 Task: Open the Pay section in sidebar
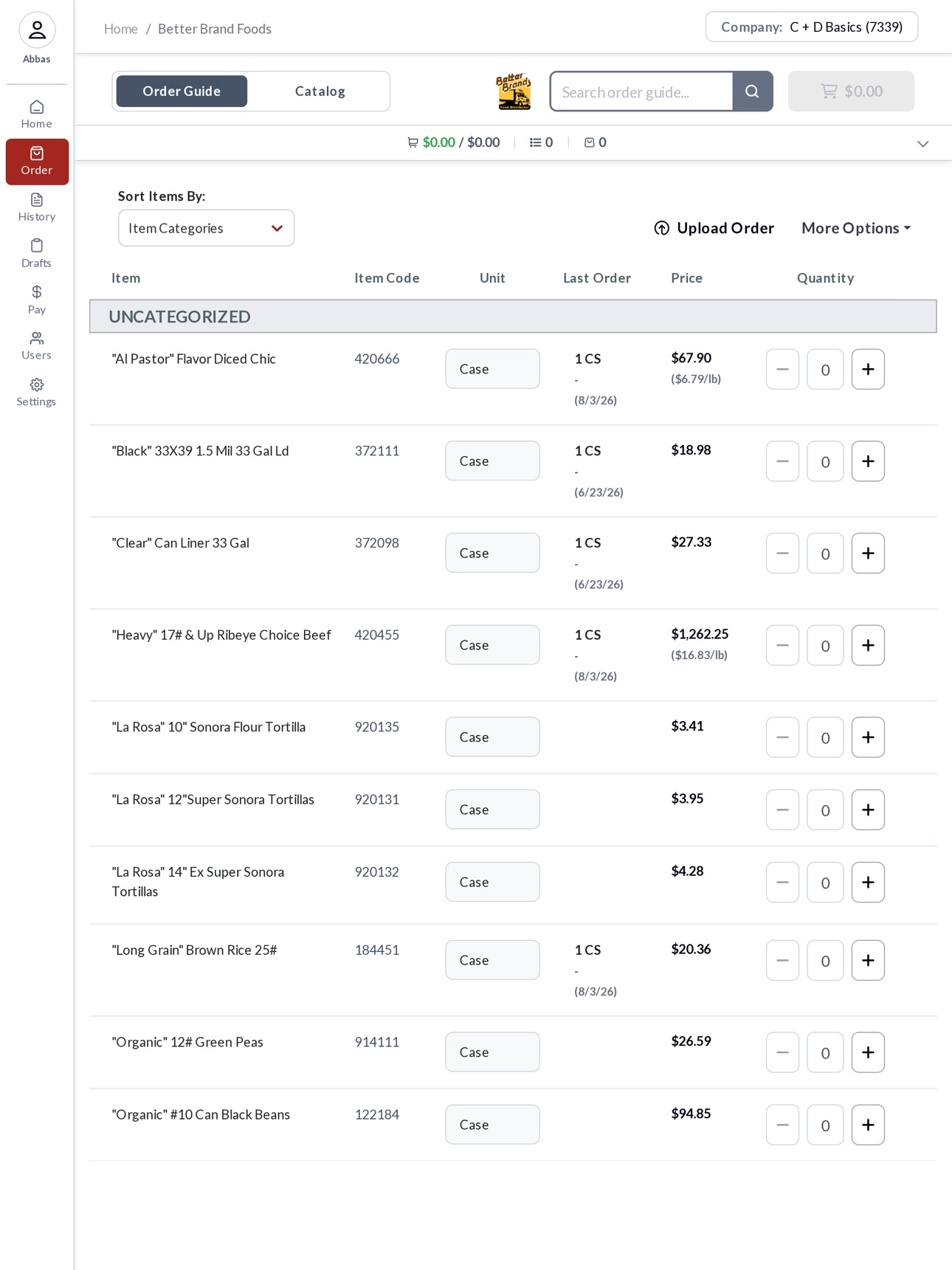37,300
